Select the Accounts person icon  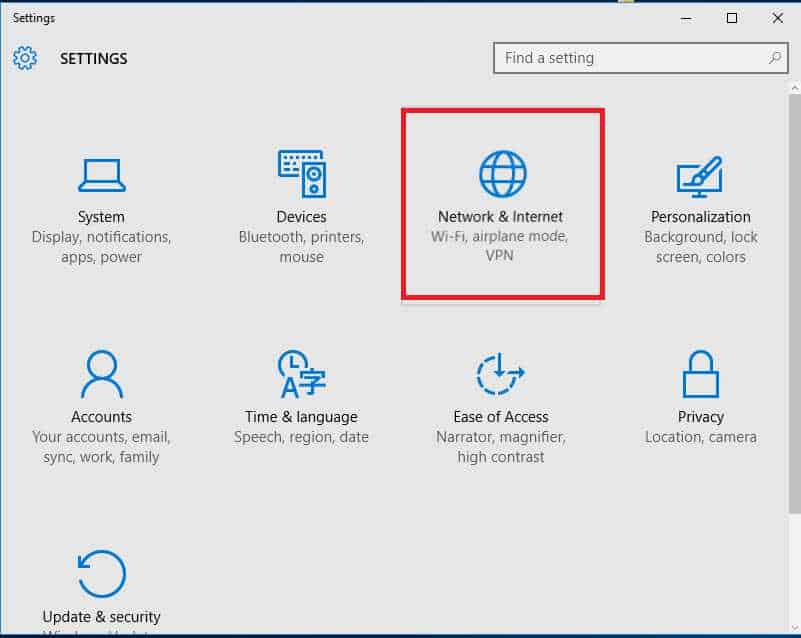pos(101,375)
